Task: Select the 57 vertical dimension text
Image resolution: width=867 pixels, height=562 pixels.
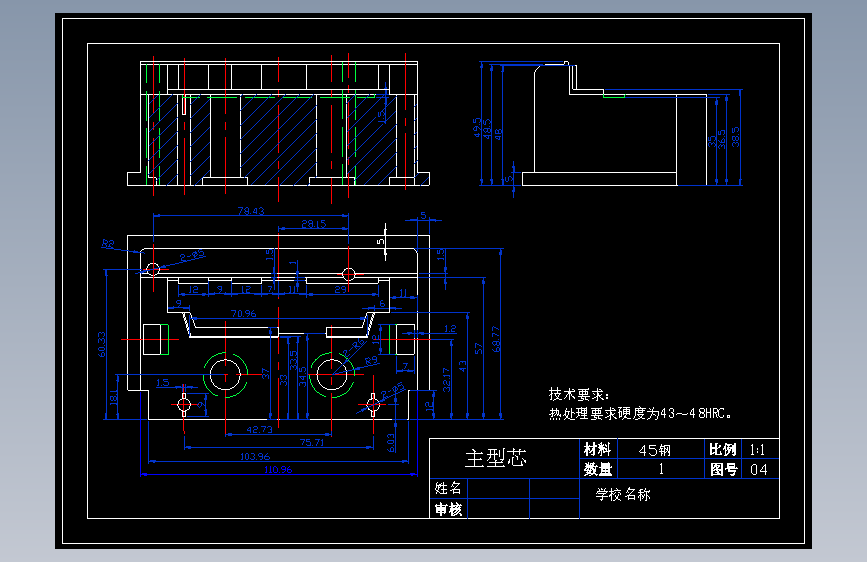Action: [x=478, y=348]
